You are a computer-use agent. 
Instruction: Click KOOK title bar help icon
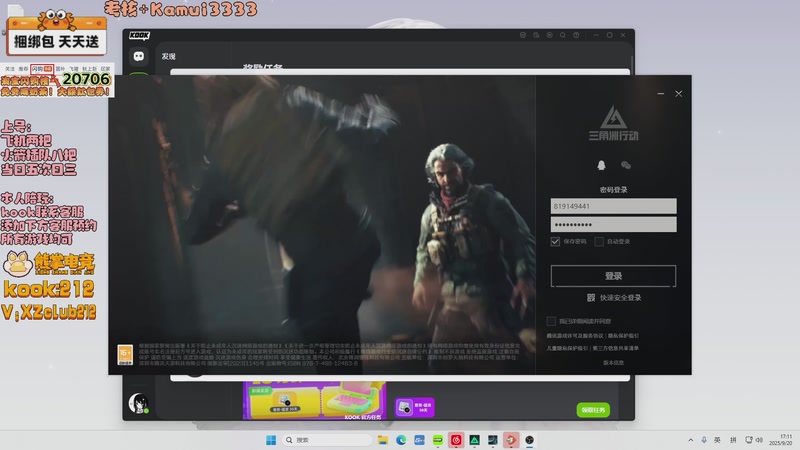pos(576,35)
